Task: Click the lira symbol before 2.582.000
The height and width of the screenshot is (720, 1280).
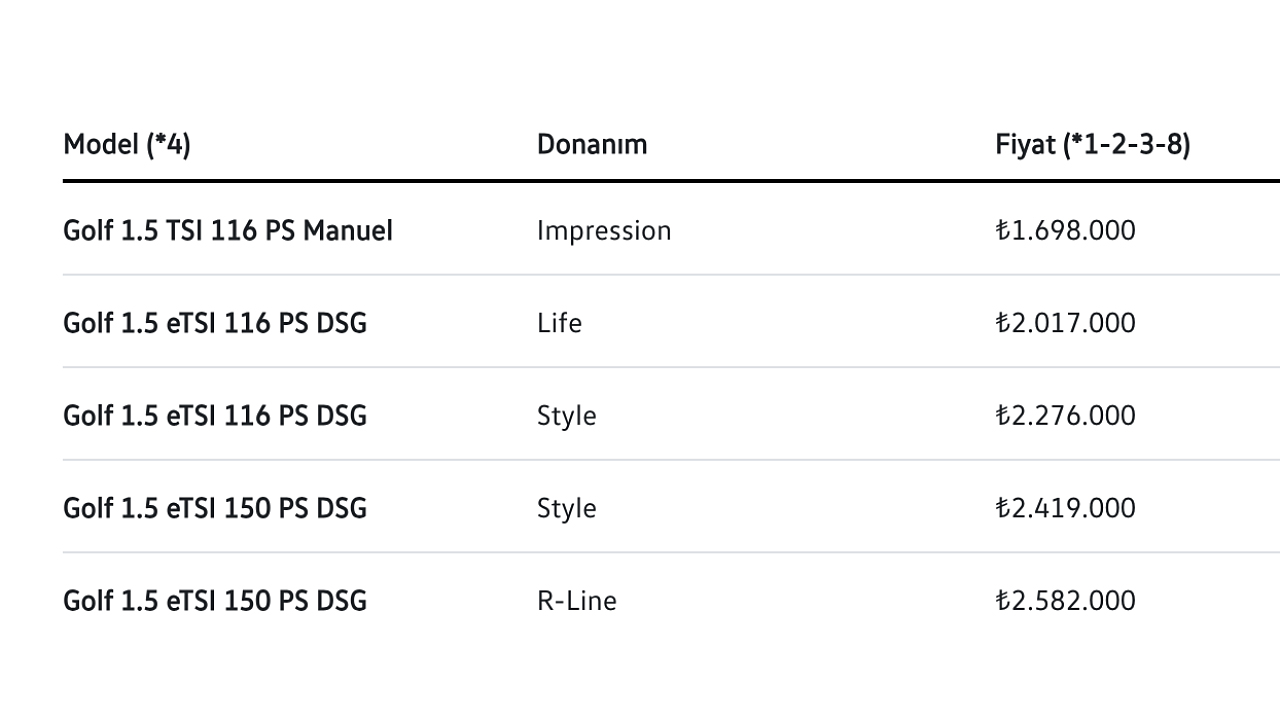Action: 1002,602
